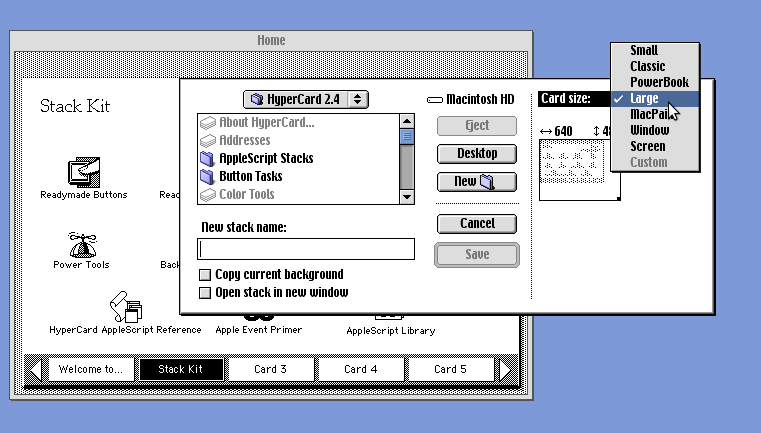Click the card size preview thumbnail
This screenshot has height=433, width=761.
click(x=579, y=170)
